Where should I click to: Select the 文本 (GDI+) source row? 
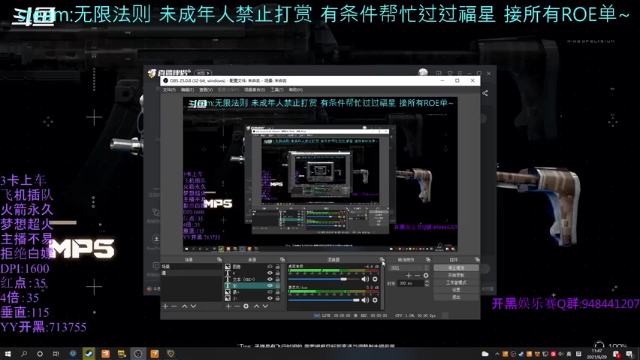252,279
